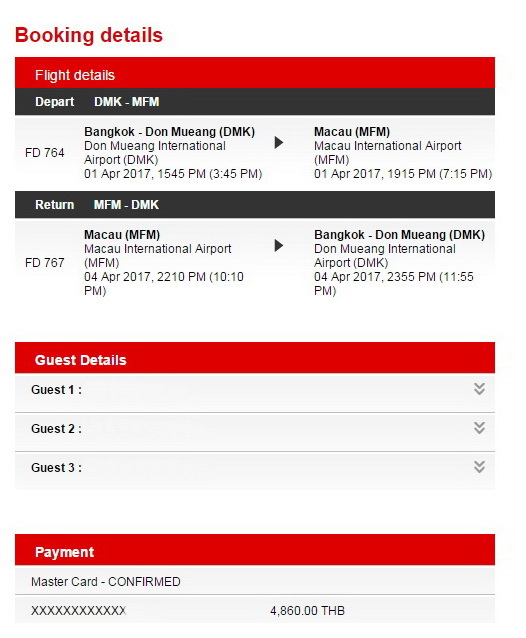Click the depart flight direction arrow icon

click(279, 143)
